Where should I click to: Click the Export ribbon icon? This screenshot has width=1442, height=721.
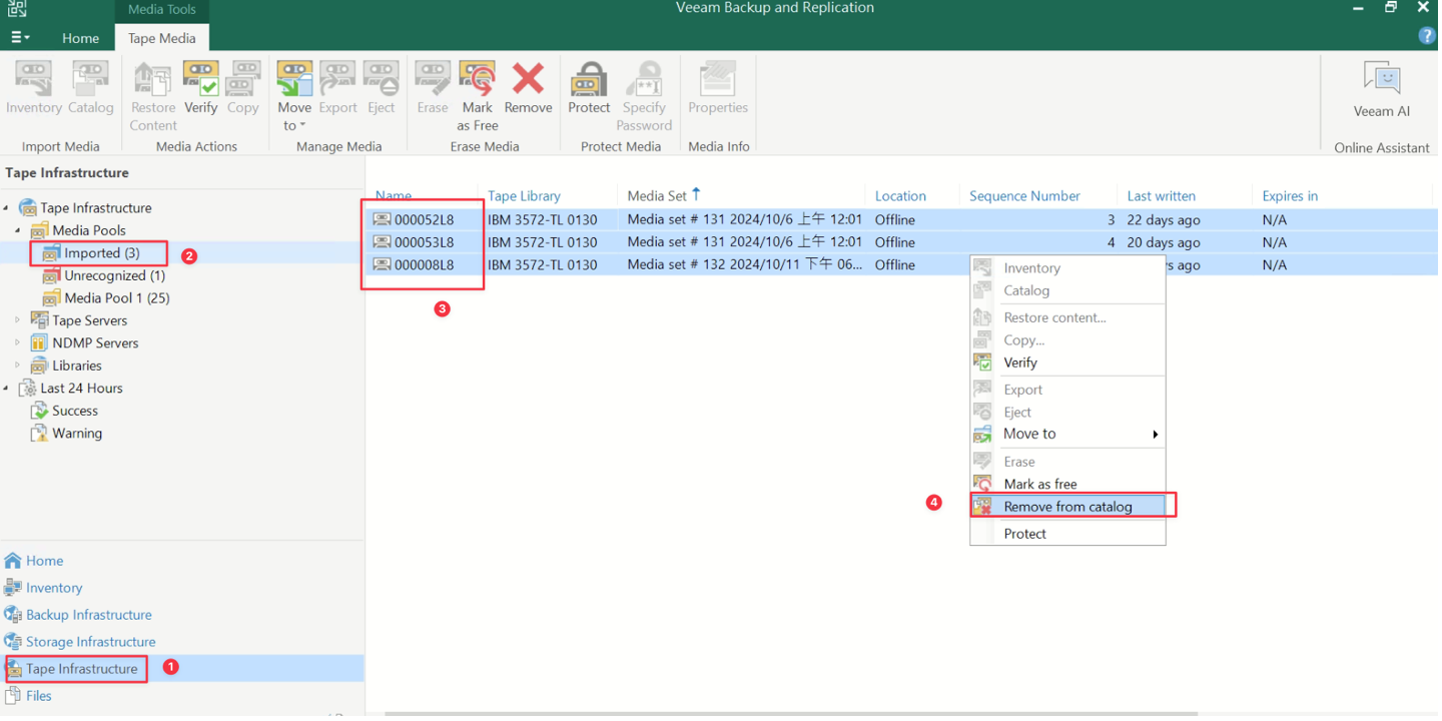(x=338, y=88)
